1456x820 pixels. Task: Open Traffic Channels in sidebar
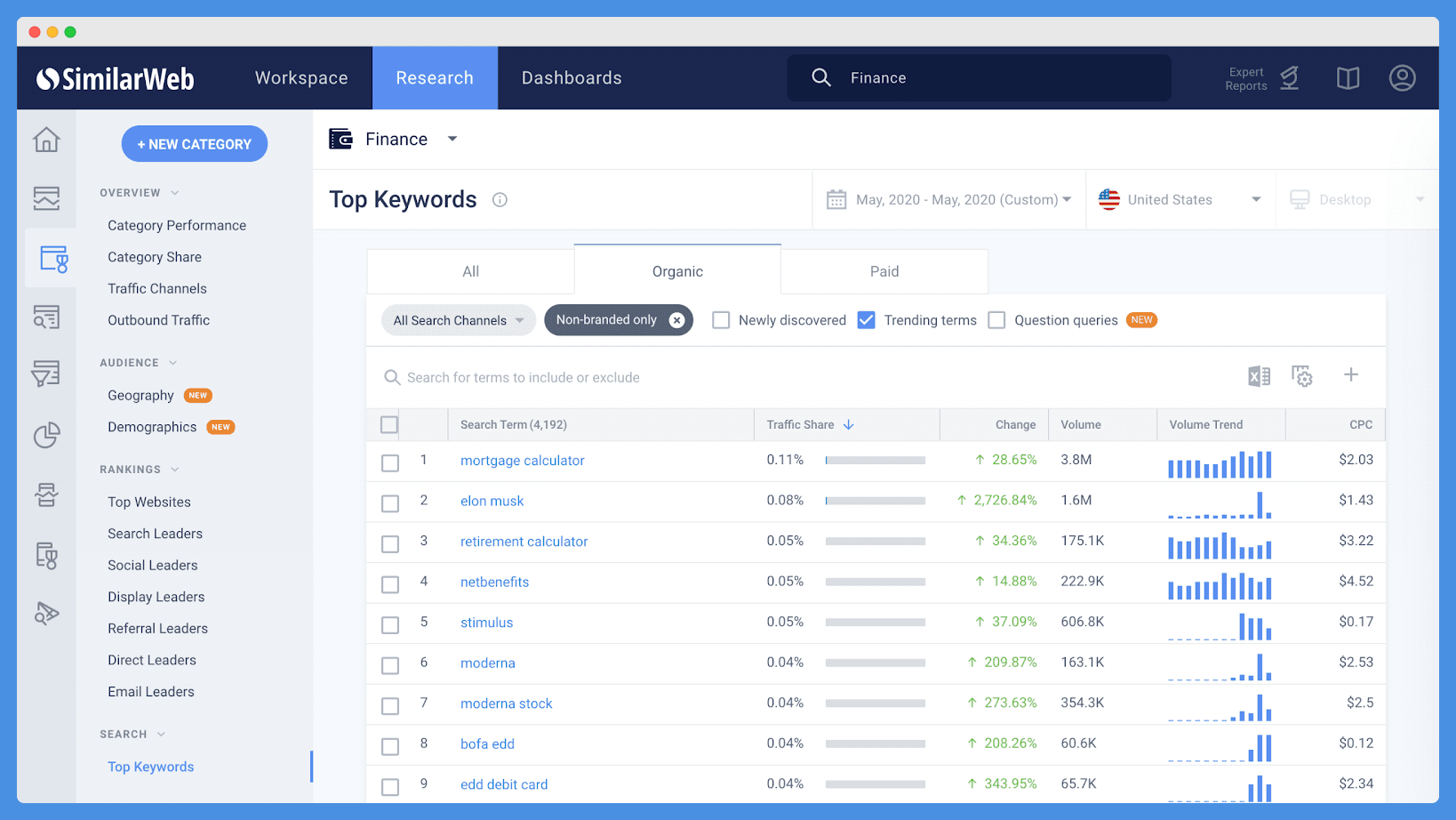157,289
